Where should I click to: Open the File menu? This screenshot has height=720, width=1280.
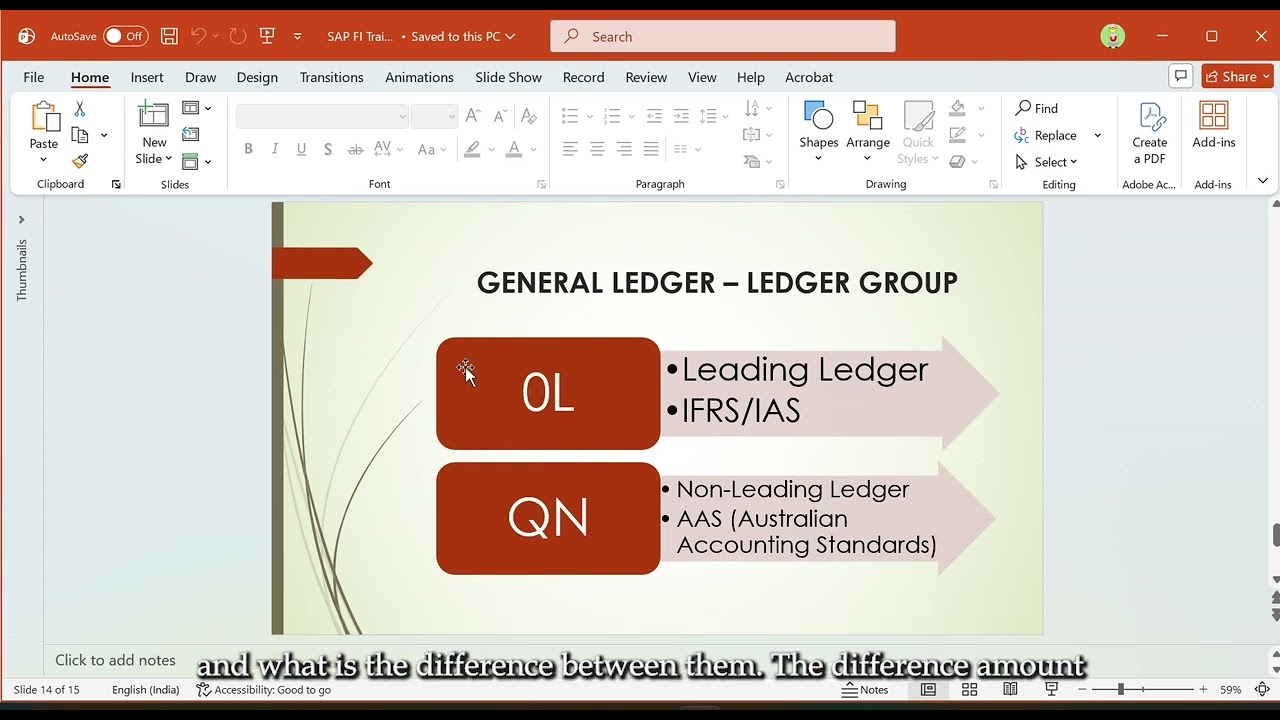[x=34, y=77]
